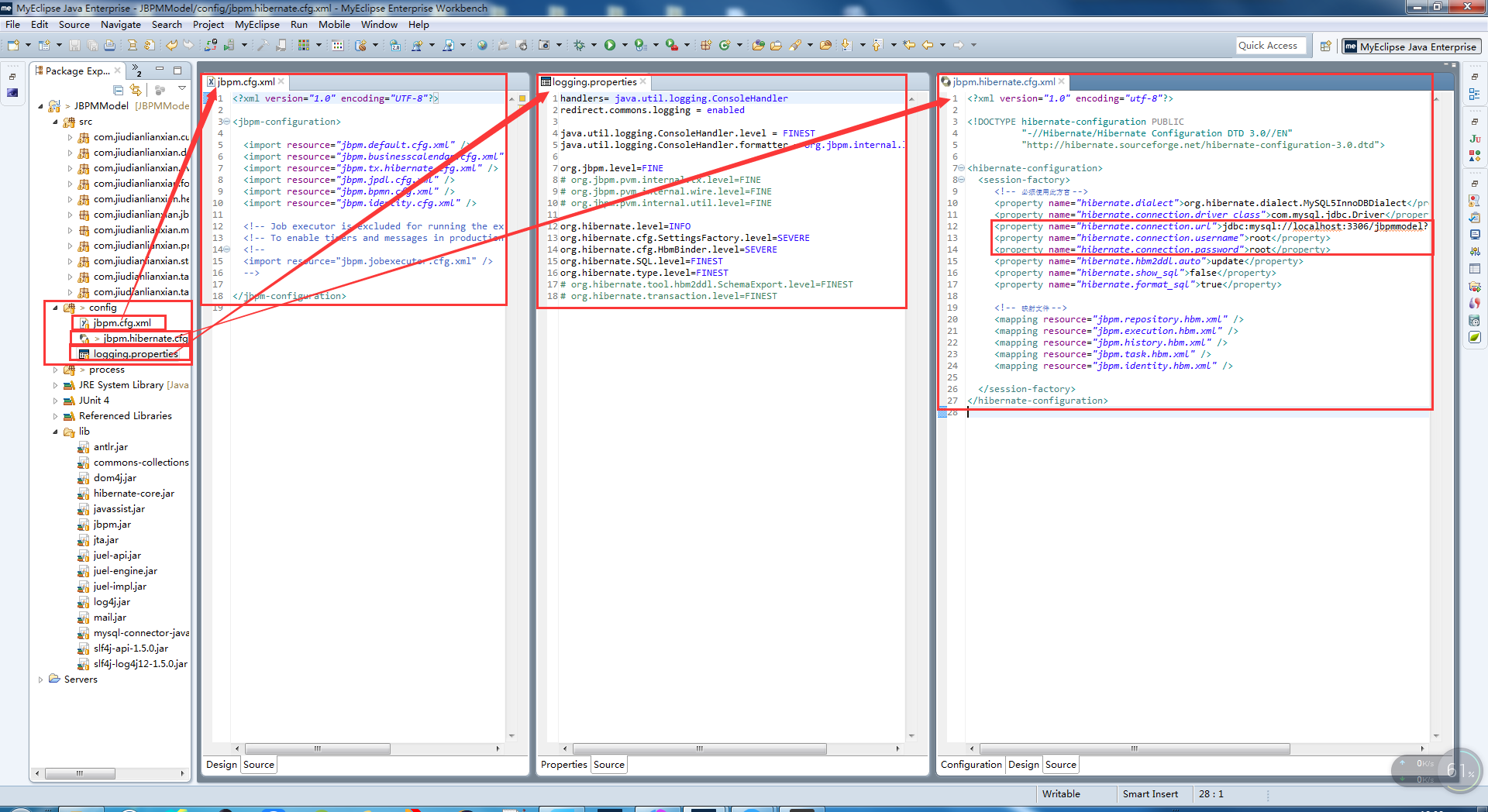Open the Navigate menu

121,24
